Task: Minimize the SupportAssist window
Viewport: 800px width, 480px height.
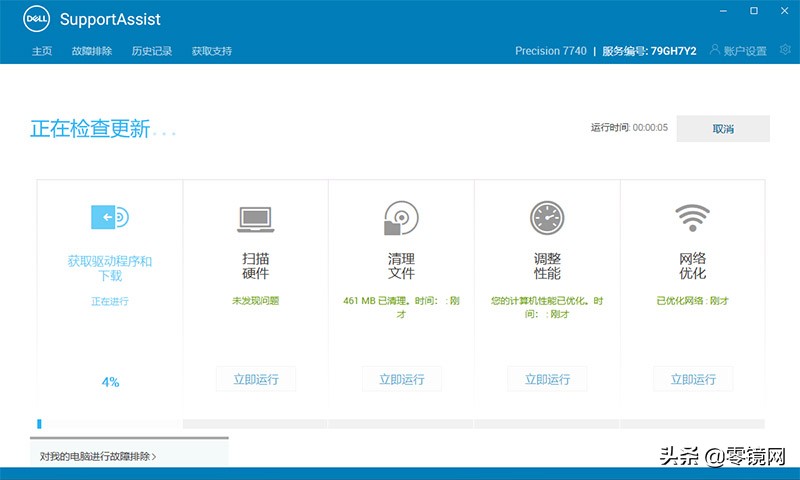Action: pos(723,11)
